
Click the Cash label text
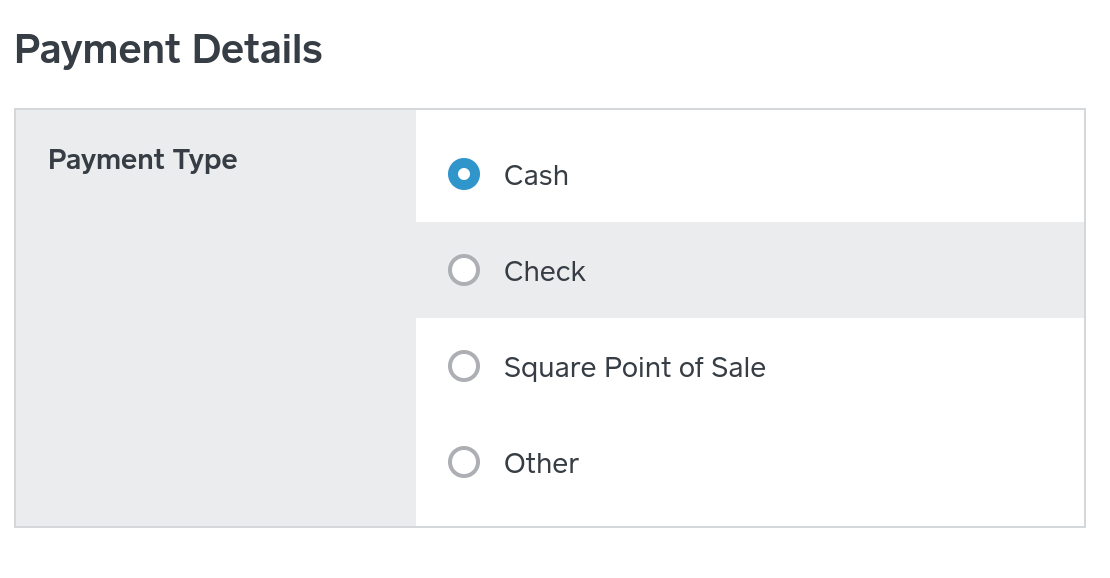click(536, 175)
